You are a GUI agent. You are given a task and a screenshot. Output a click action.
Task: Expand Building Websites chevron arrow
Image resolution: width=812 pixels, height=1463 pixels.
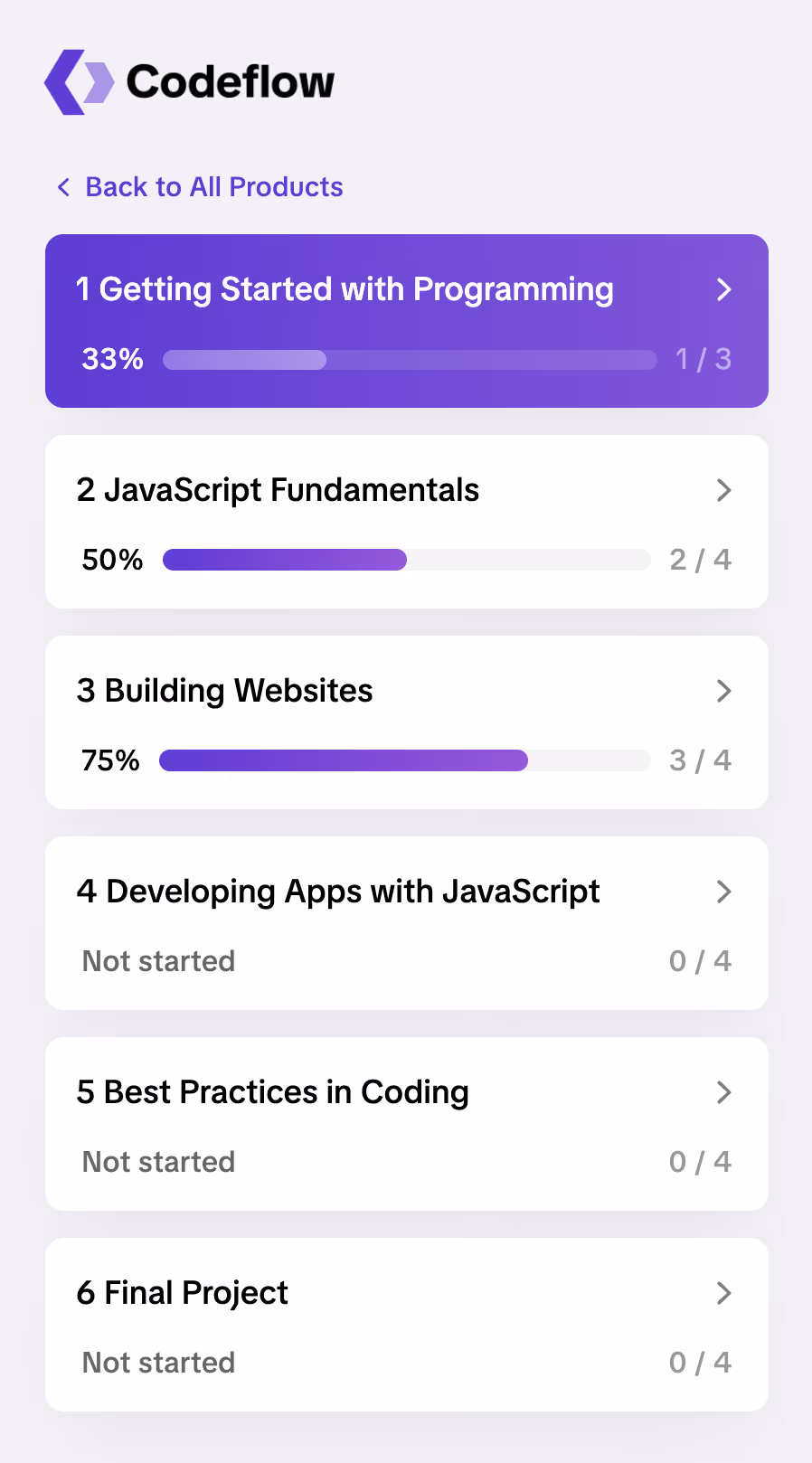click(723, 692)
